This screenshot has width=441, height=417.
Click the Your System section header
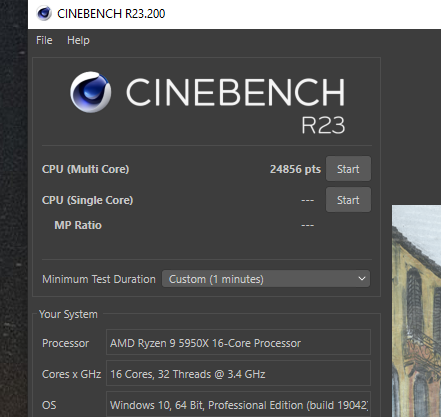point(68,314)
